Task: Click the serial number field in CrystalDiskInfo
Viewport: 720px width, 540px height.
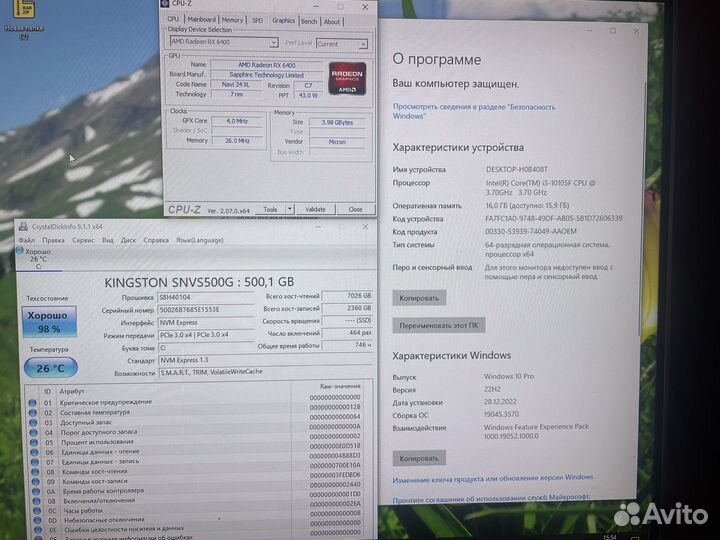Action: pyautogui.click(x=205, y=310)
